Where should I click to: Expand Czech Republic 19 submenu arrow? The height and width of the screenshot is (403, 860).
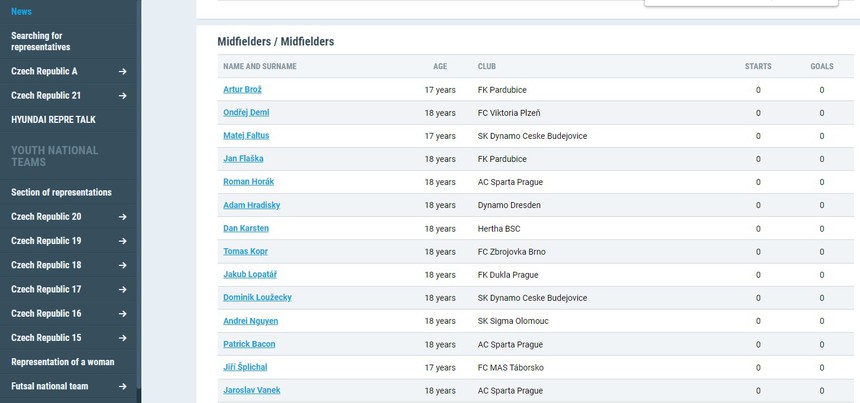(x=122, y=241)
